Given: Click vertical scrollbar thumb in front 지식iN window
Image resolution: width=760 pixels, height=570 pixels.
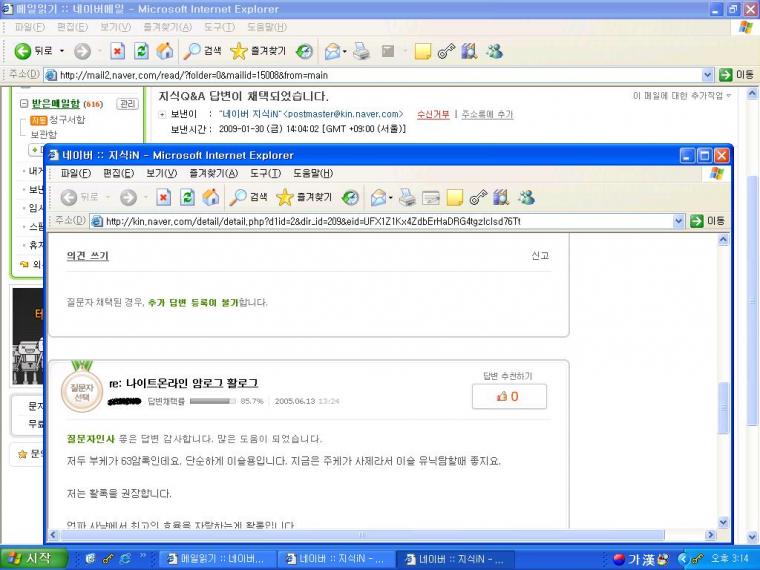Looking at the screenshot, I should (723, 407).
